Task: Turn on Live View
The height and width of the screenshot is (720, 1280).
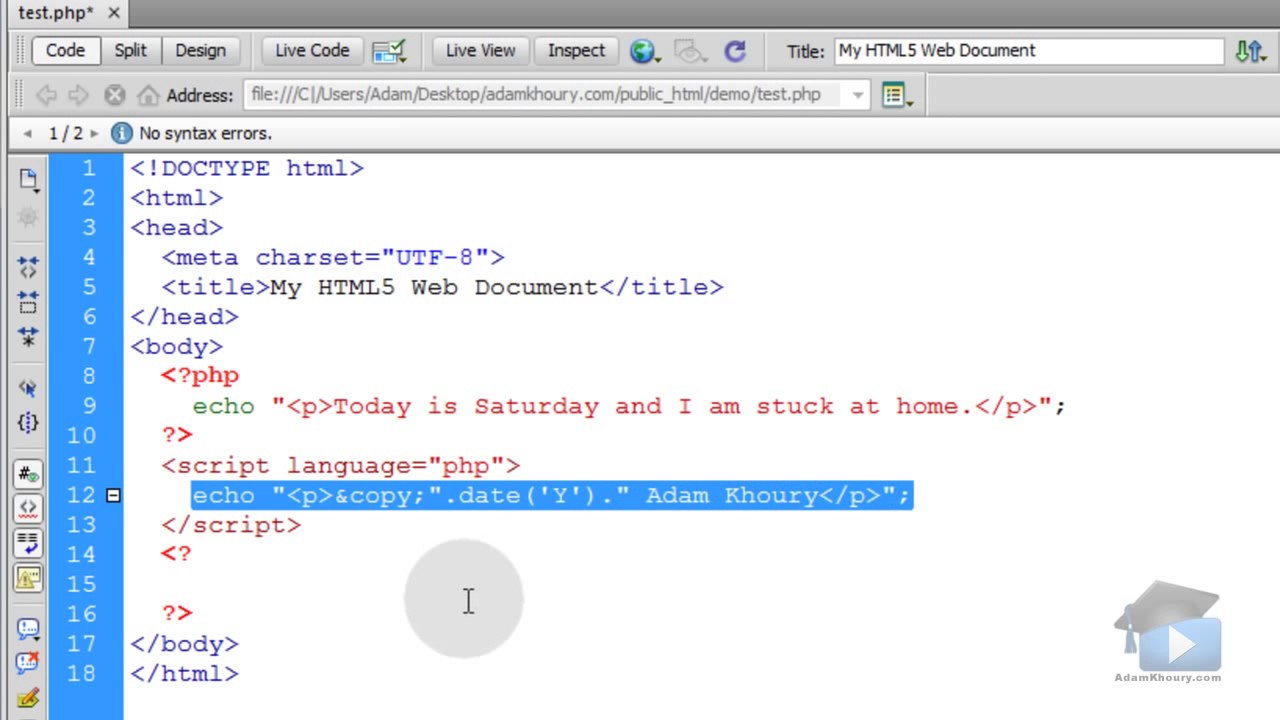Action: [x=480, y=50]
